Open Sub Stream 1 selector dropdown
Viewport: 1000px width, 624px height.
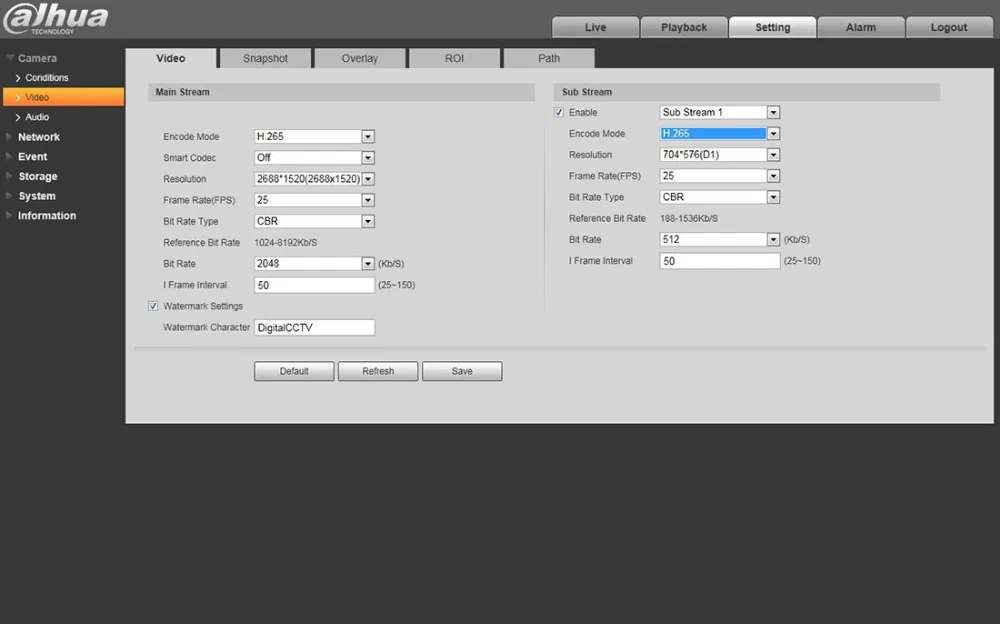pos(719,112)
